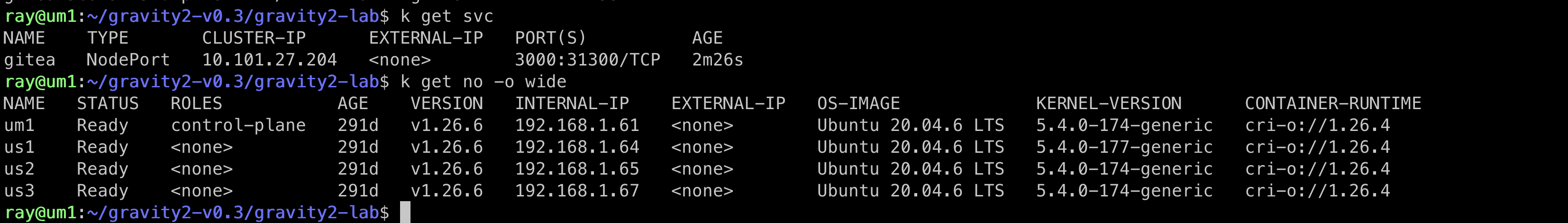Image resolution: width=1568 pixels, height=223 pixels.
Task: Click internal IP 192.168.1.61
Action: [576, 126]
